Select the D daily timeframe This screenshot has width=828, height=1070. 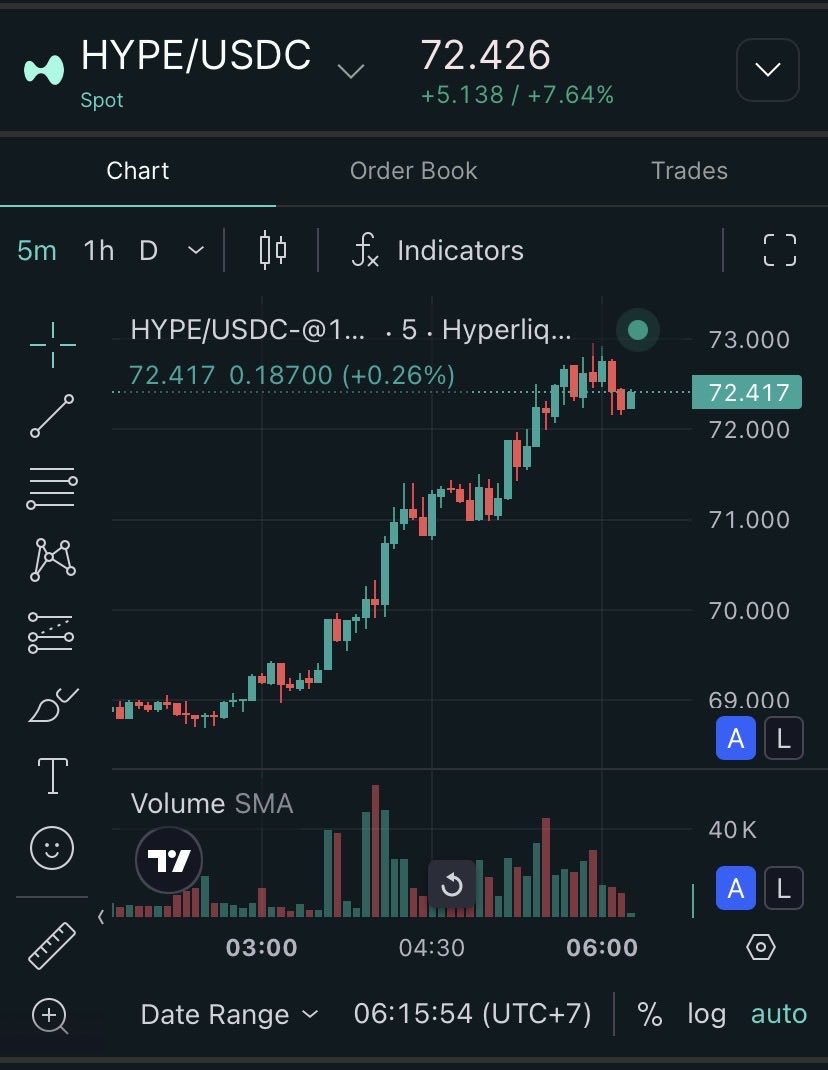(x=149, y=250)
